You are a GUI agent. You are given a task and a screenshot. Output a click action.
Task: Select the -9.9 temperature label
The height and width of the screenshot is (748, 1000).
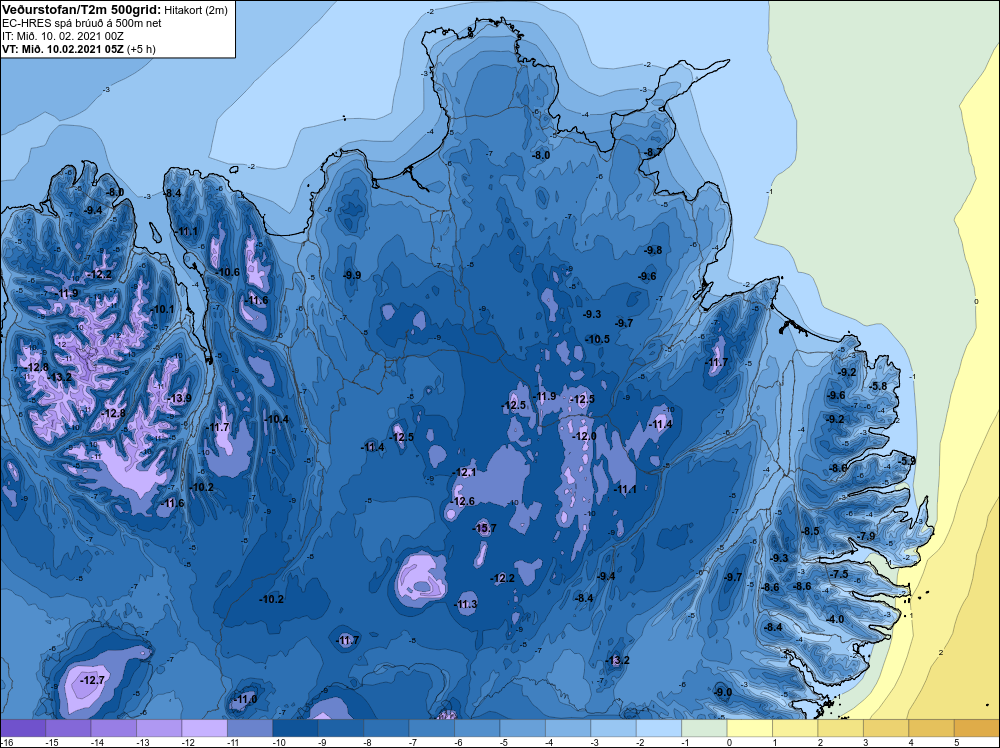click(352, 275)
